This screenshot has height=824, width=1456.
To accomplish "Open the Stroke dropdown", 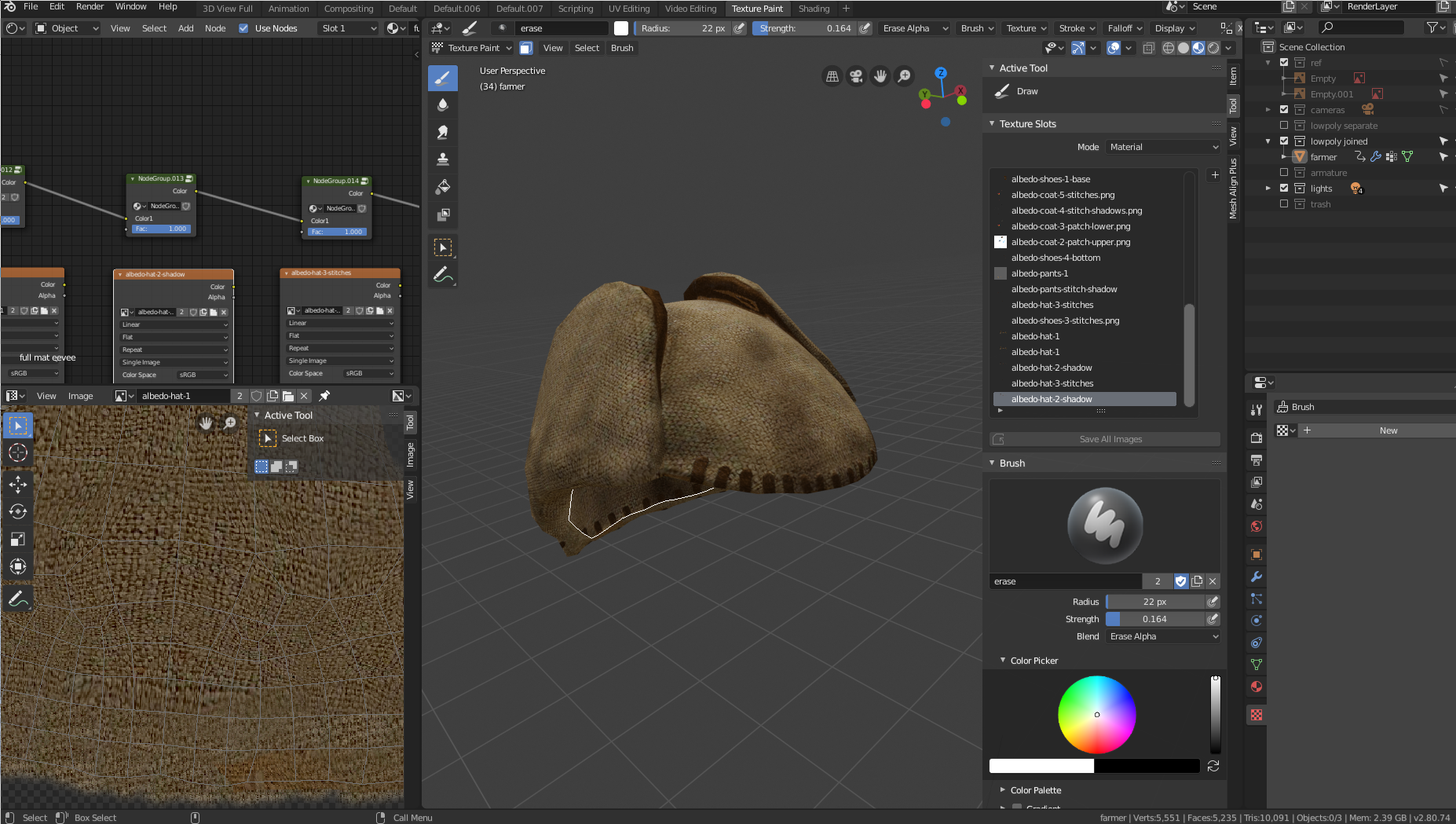I will coord(1077,28).
